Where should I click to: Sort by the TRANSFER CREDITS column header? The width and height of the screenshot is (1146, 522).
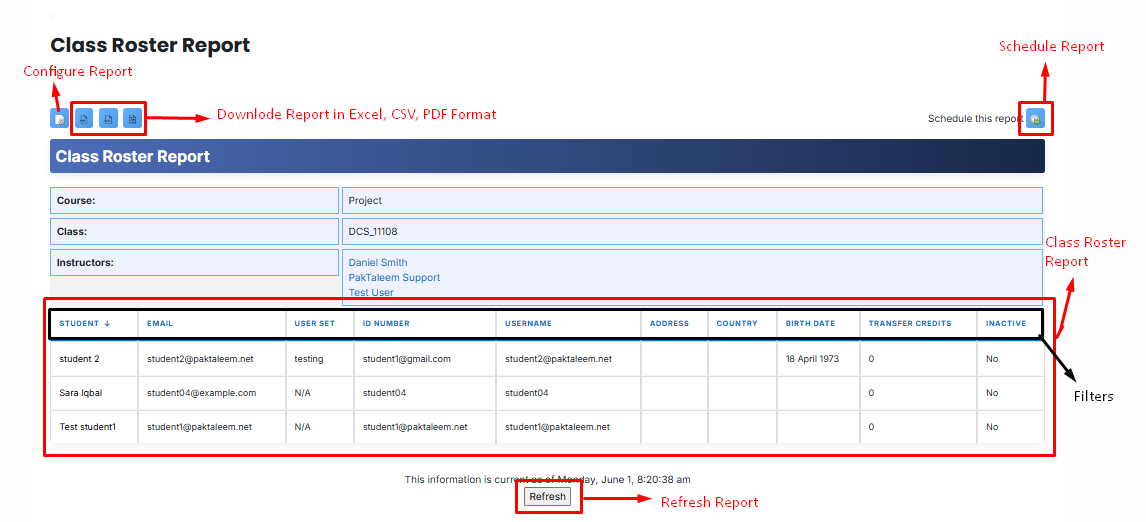910,323
